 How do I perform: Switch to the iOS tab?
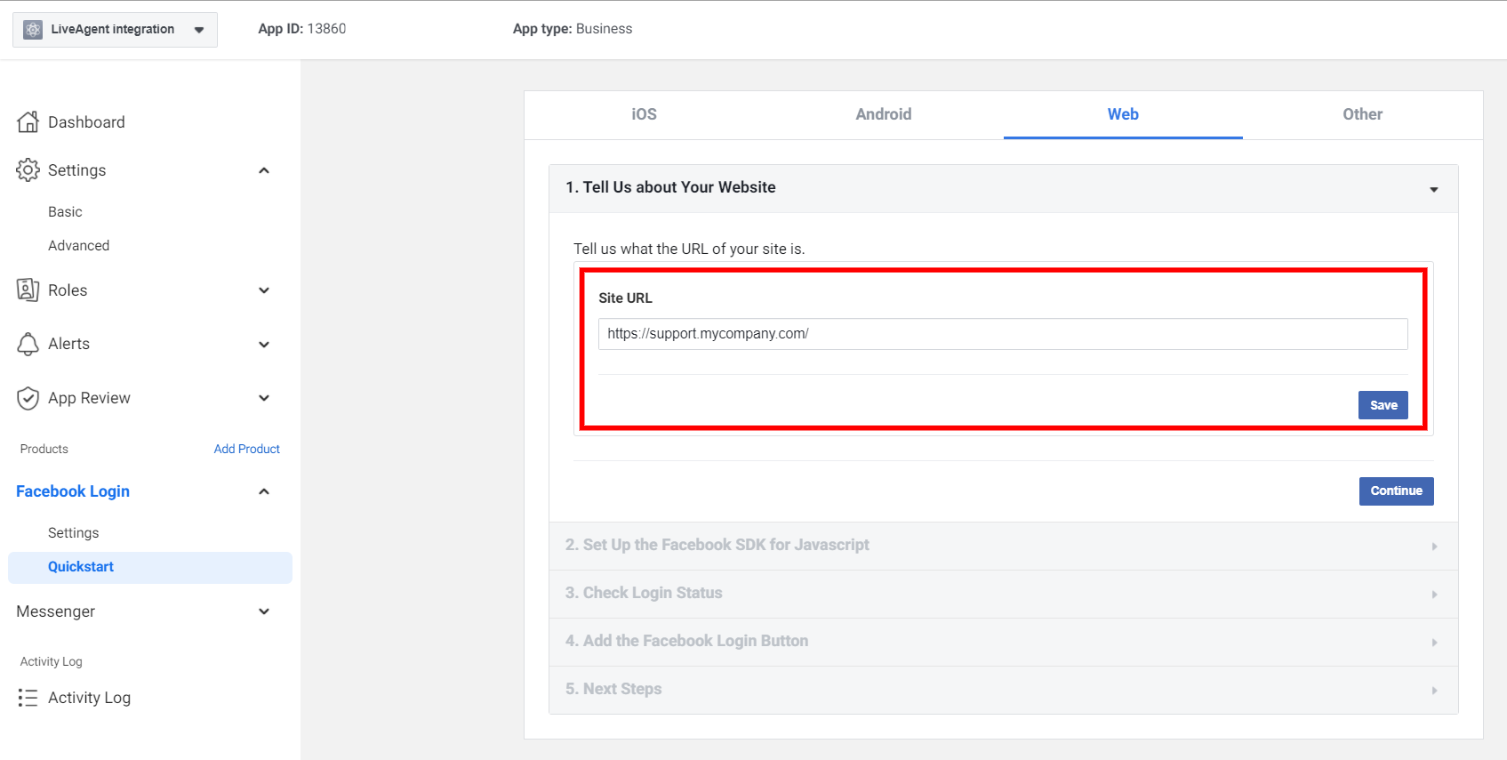pos(643,114)
